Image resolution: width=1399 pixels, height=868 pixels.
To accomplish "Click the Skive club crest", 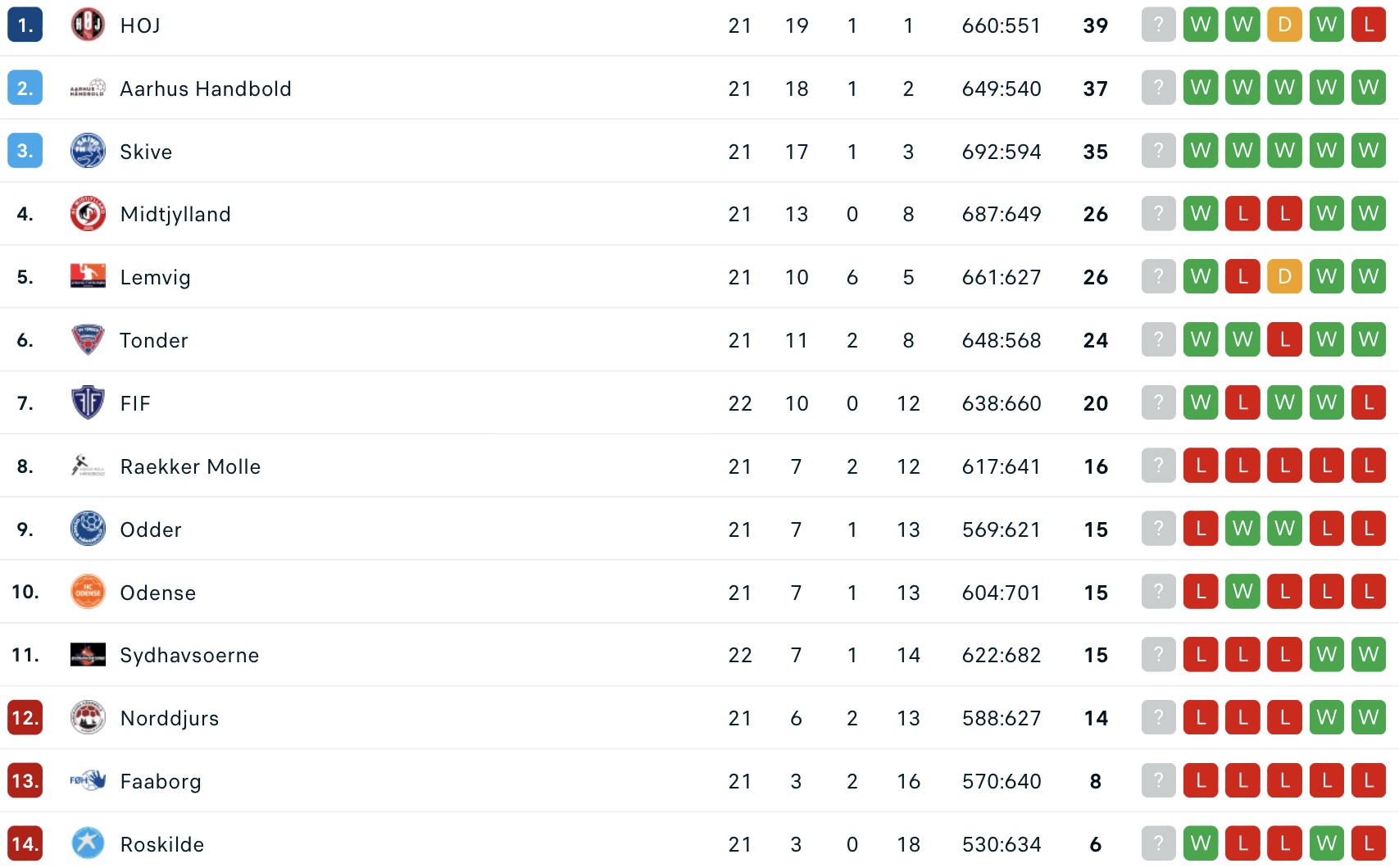I will (x=88, y=151).
